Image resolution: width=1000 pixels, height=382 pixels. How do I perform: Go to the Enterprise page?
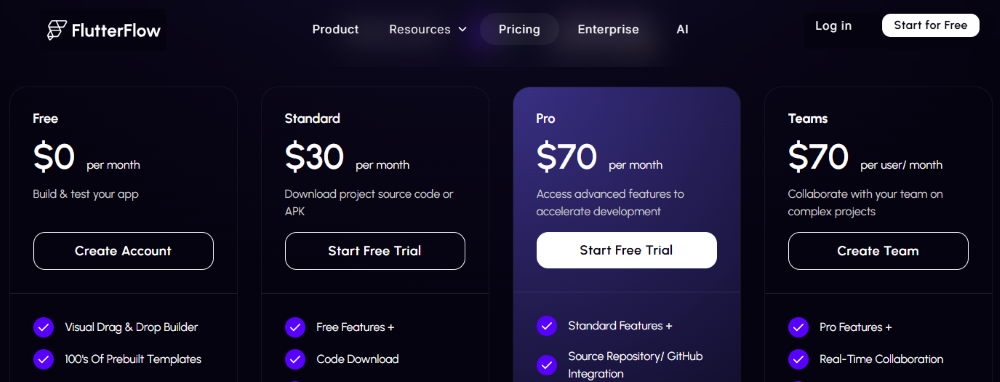click(608, 29)
